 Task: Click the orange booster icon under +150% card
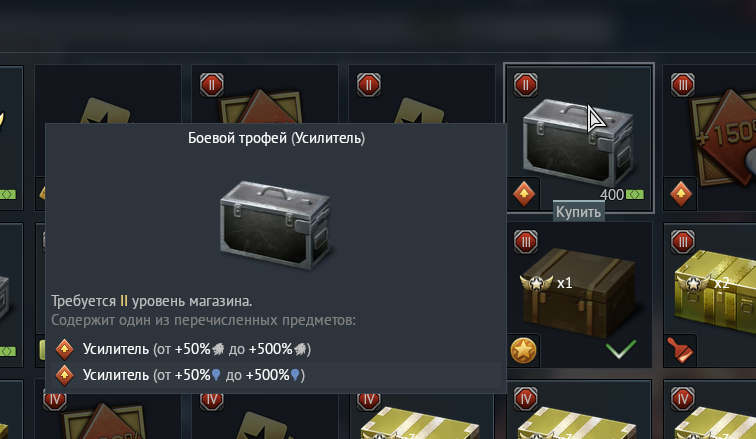point(681,194)
